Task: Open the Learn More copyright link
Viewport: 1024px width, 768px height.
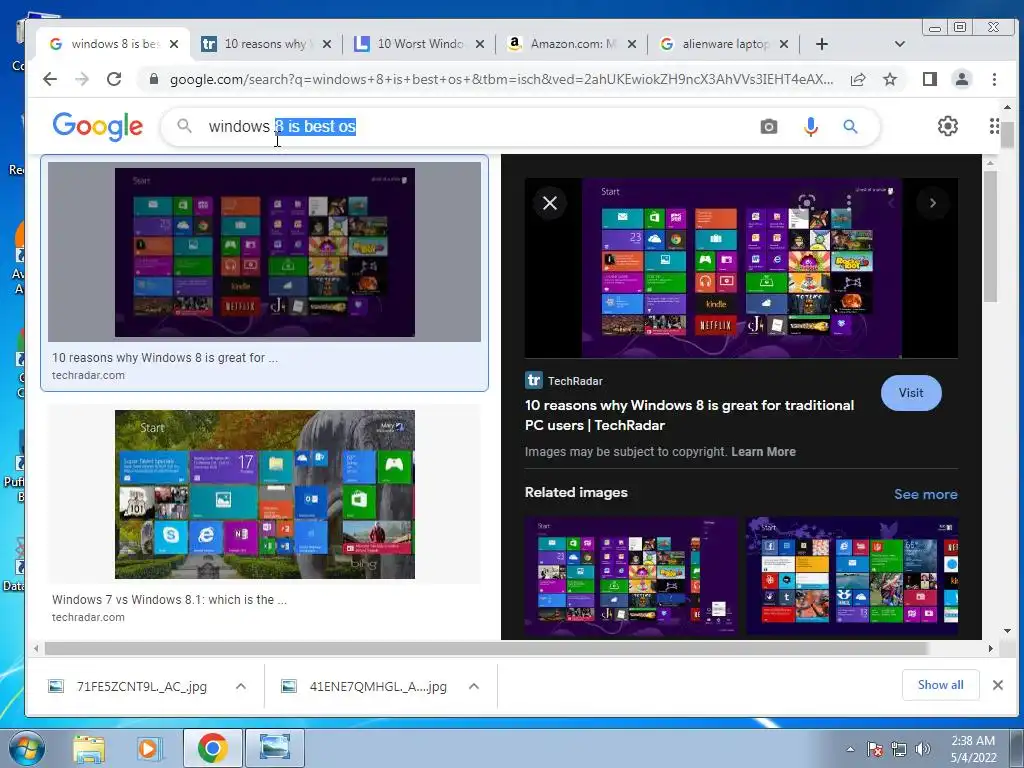Action: tap(763, 451)
